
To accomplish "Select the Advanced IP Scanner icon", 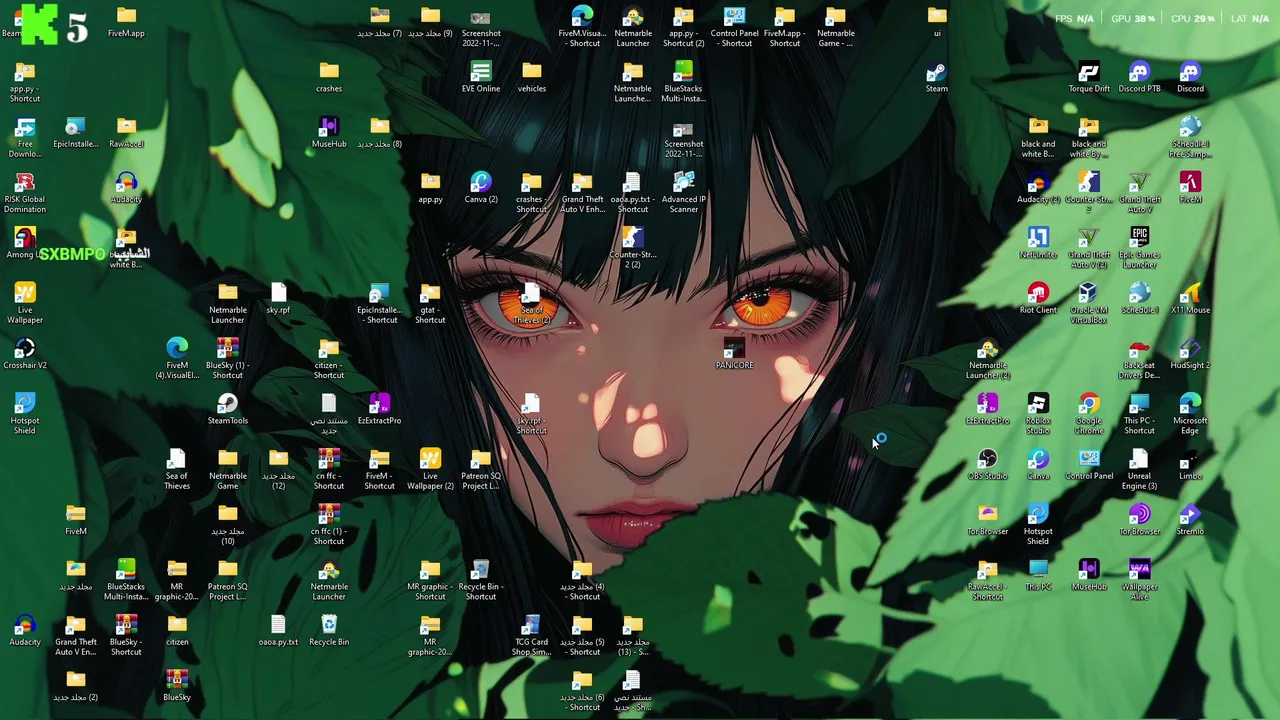I will click(x=683, y=192).
